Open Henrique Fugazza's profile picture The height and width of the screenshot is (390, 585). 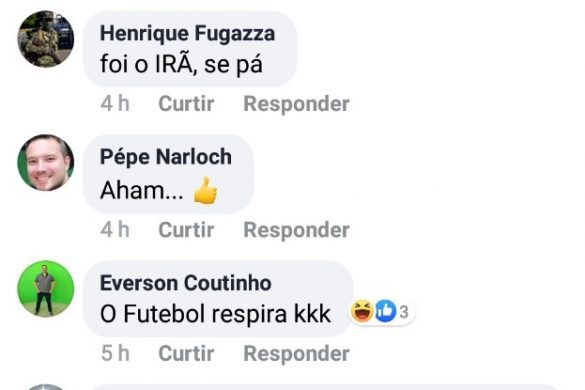(x=46, y=39)
